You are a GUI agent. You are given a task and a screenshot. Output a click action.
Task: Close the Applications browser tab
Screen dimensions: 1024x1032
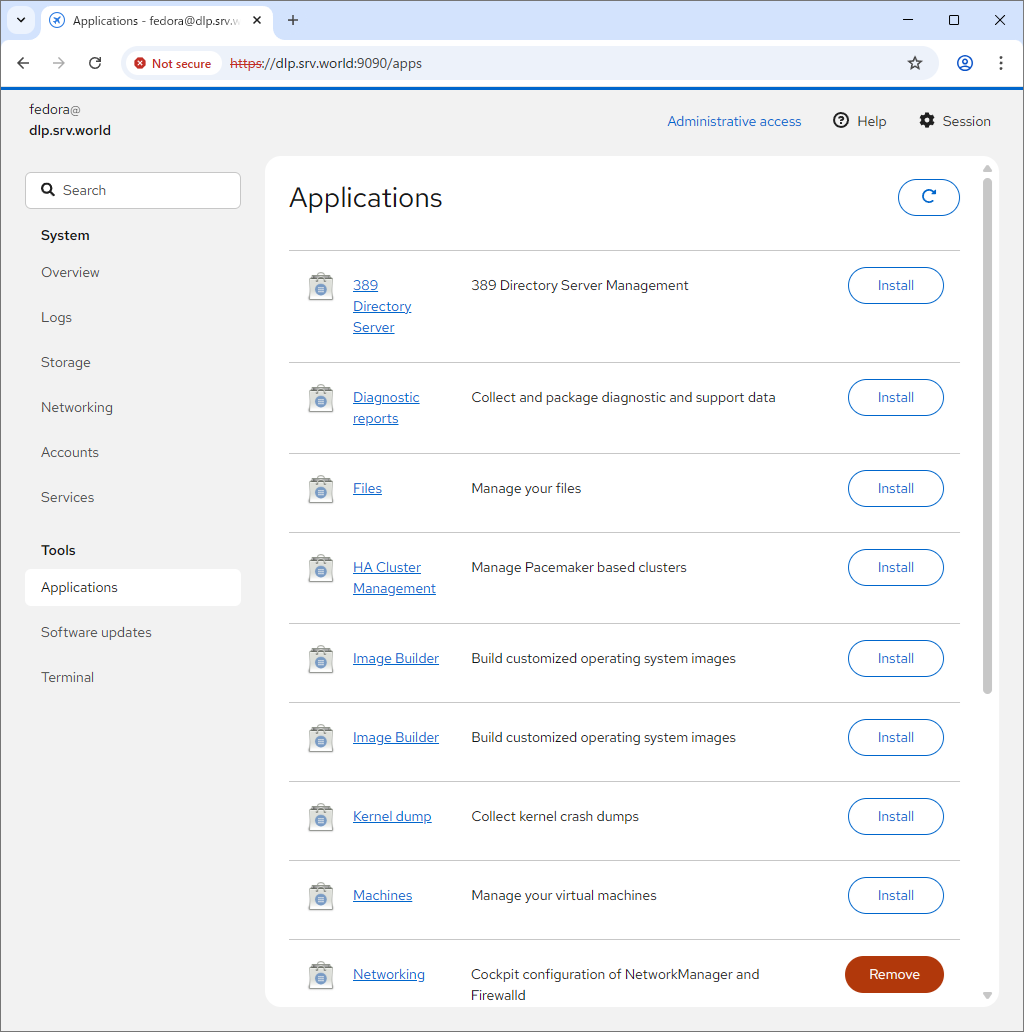257,20
